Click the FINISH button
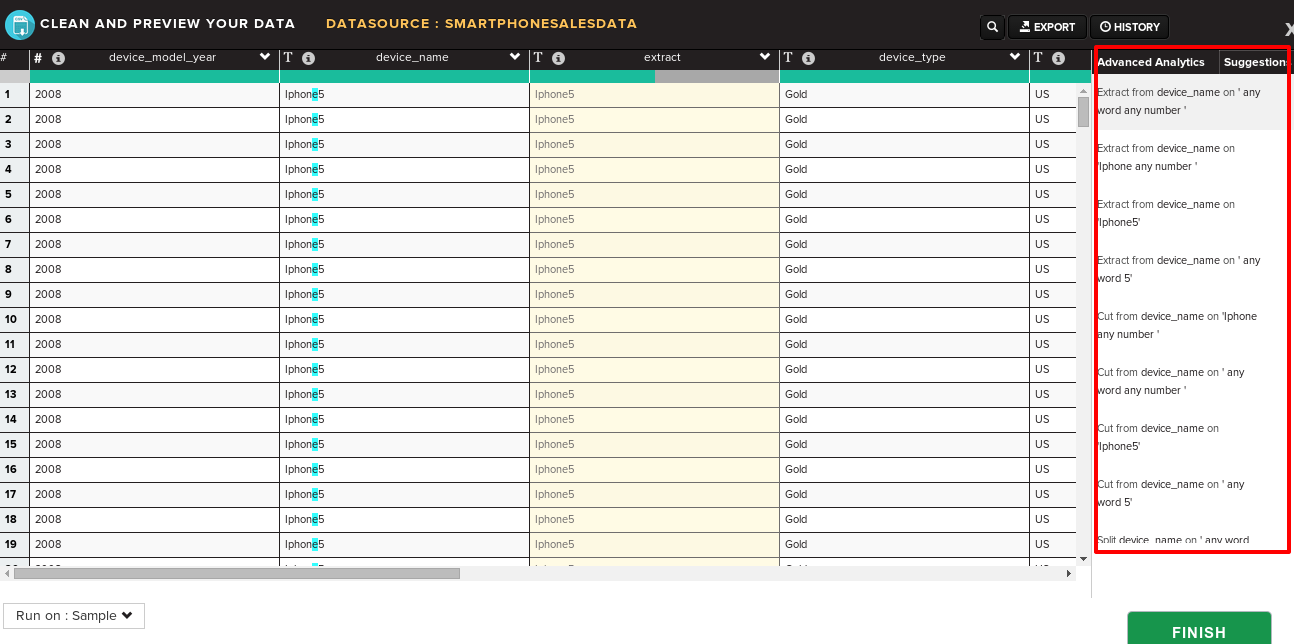Screen dimensions: 1294x644 click(1199, 631)
